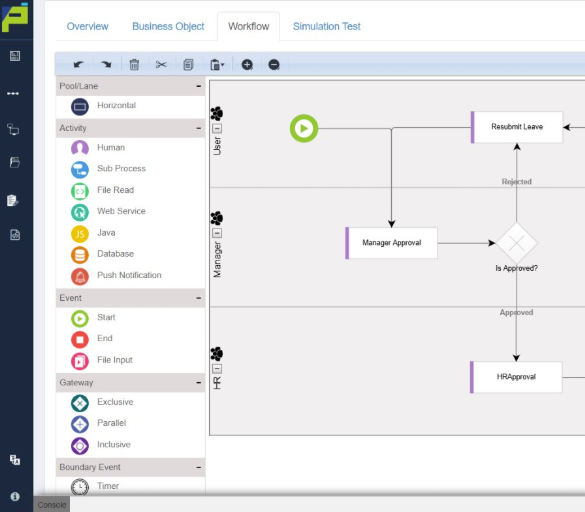585x512 pixels.
Task: Select the End event icon
Action: pos(80,340)
